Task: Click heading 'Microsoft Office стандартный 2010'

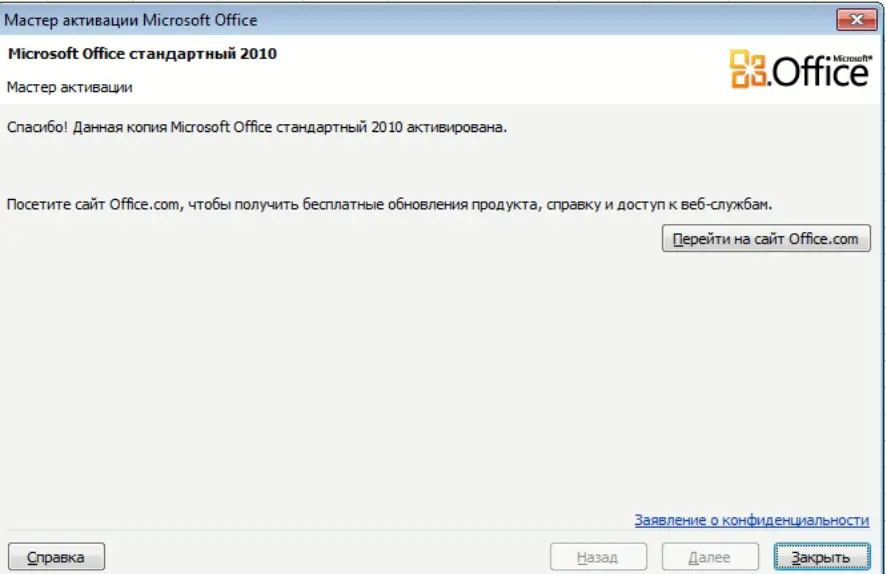Action: coord(142,54)
